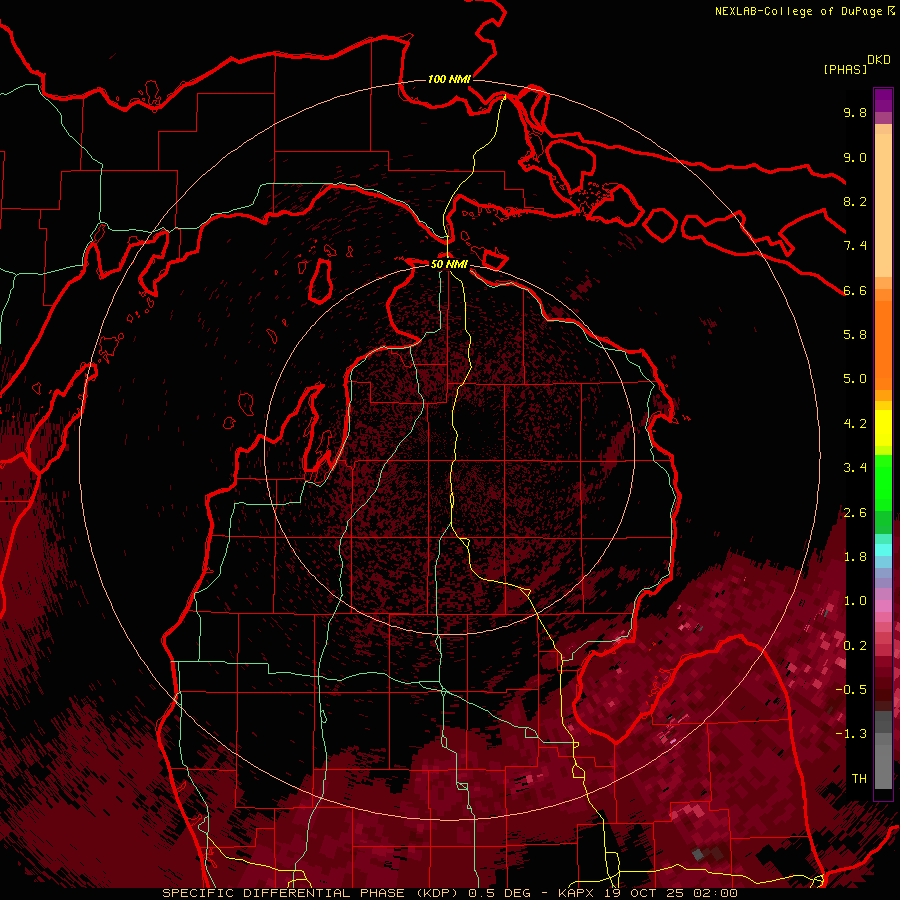
Task: Click the 8.2 color scale value
Action: click(x=855, y=201)
